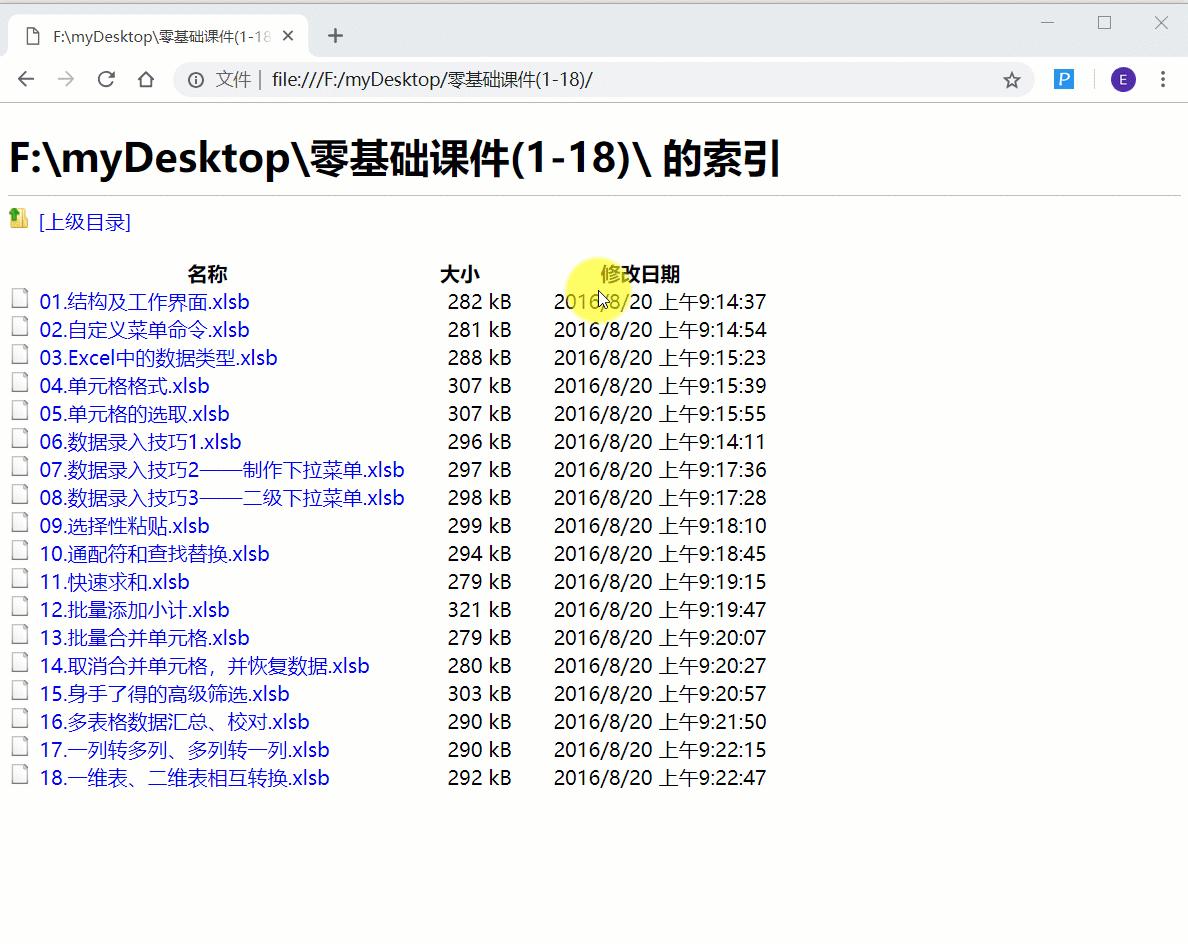
Task: Click the parent directory folder icon
Action: (x=17, y=218)
